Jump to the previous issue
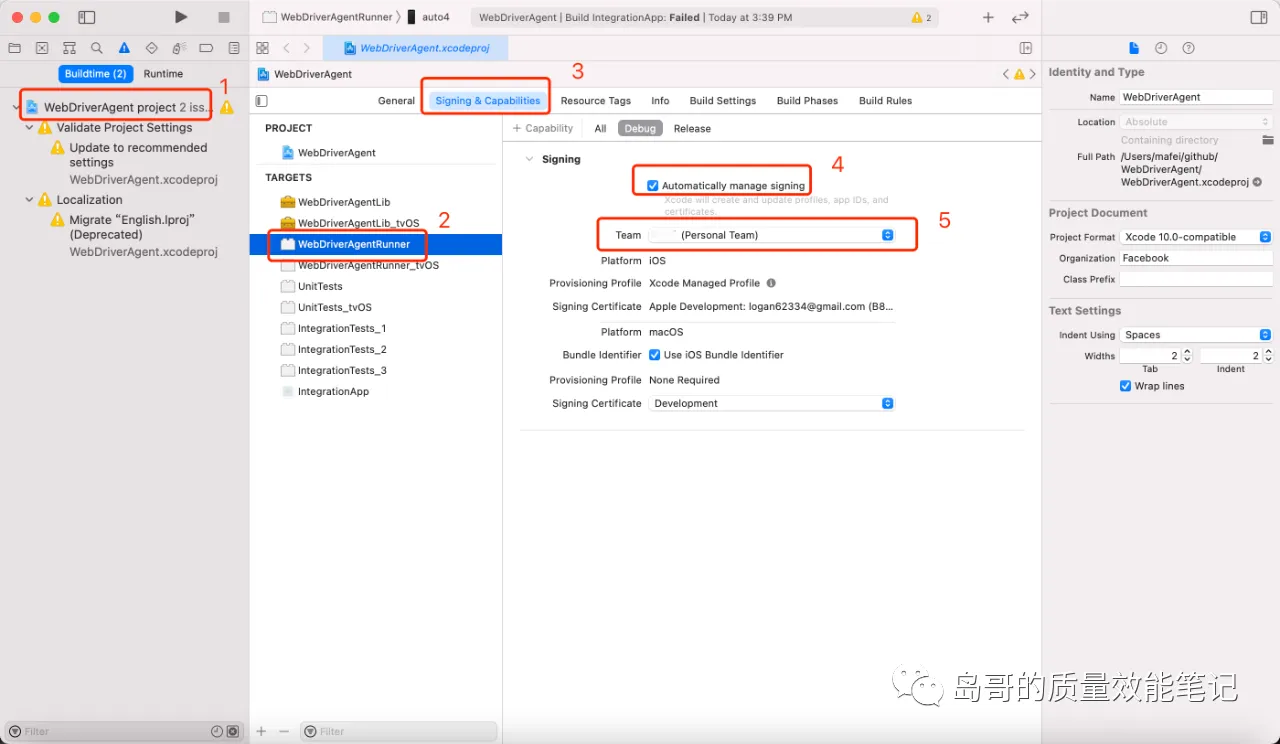 (x=1006, y=74)
